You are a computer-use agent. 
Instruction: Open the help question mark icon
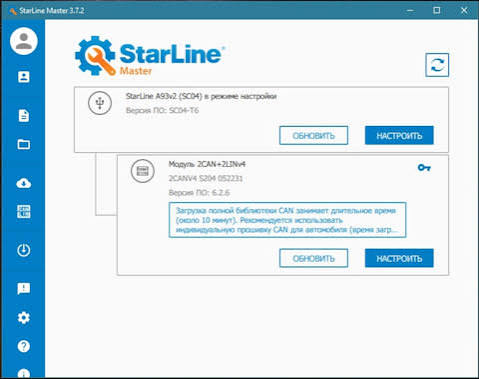click(24, 346)
